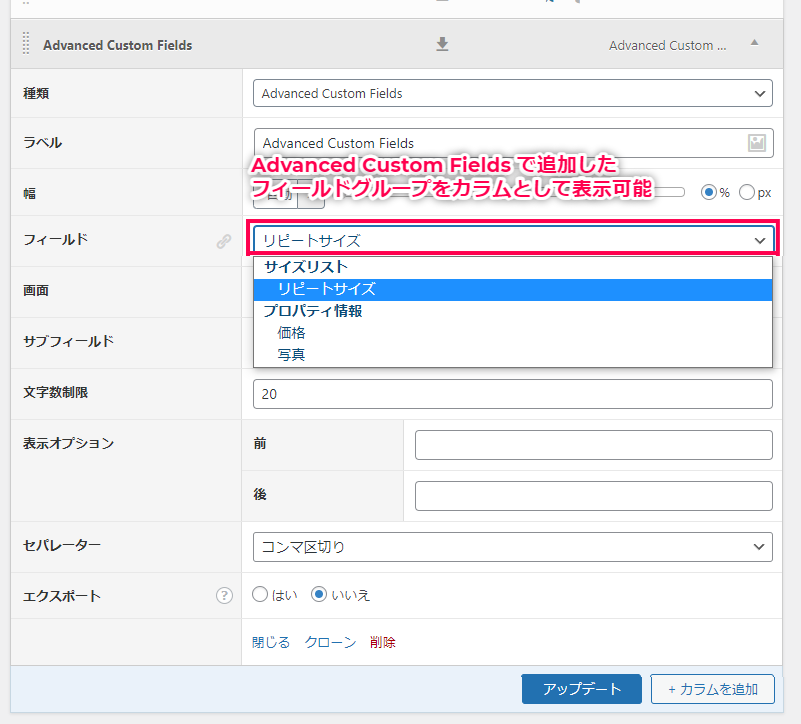The width and height of the screenshot is (801, 724).
Task: Click the drag handle beside Advanced Custom Fields
Action: click(26, 44)
